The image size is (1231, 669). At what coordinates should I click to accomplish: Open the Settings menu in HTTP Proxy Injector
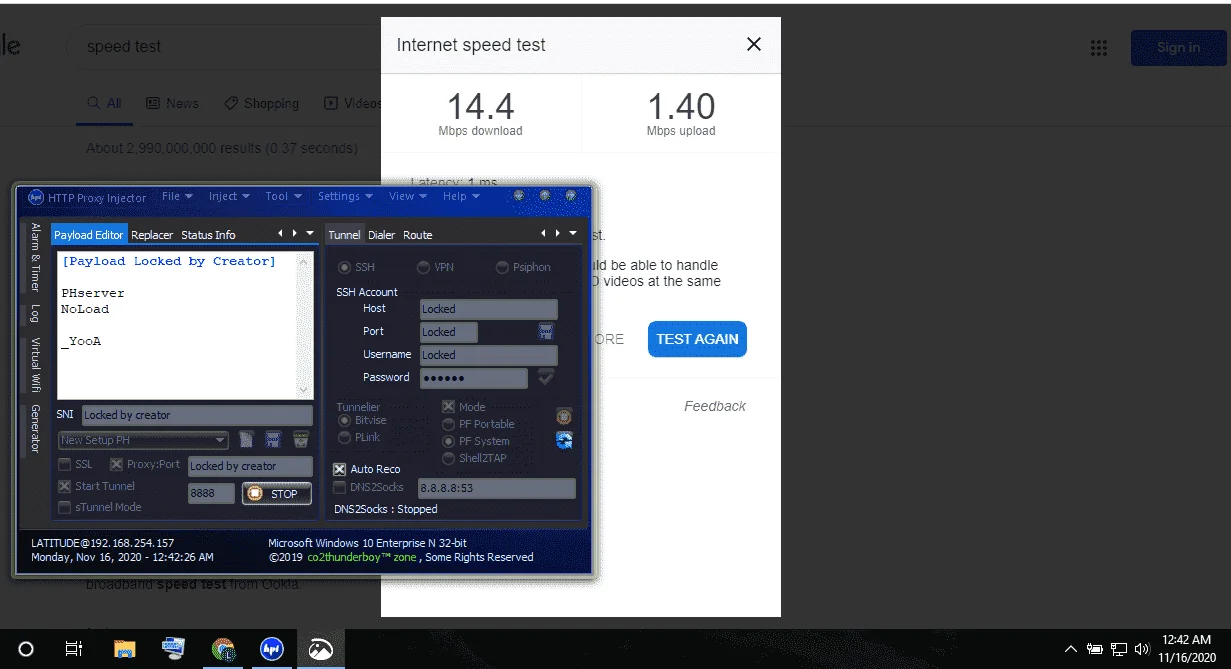[x=345, y=196]
